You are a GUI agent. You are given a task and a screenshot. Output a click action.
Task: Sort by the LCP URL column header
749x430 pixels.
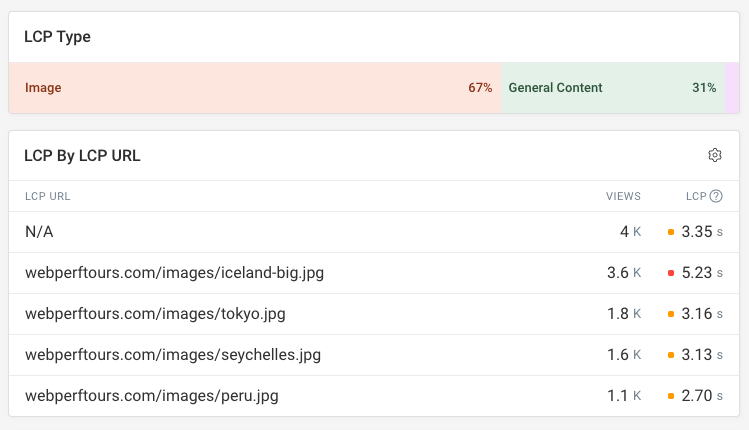click(x=48, y=196)
